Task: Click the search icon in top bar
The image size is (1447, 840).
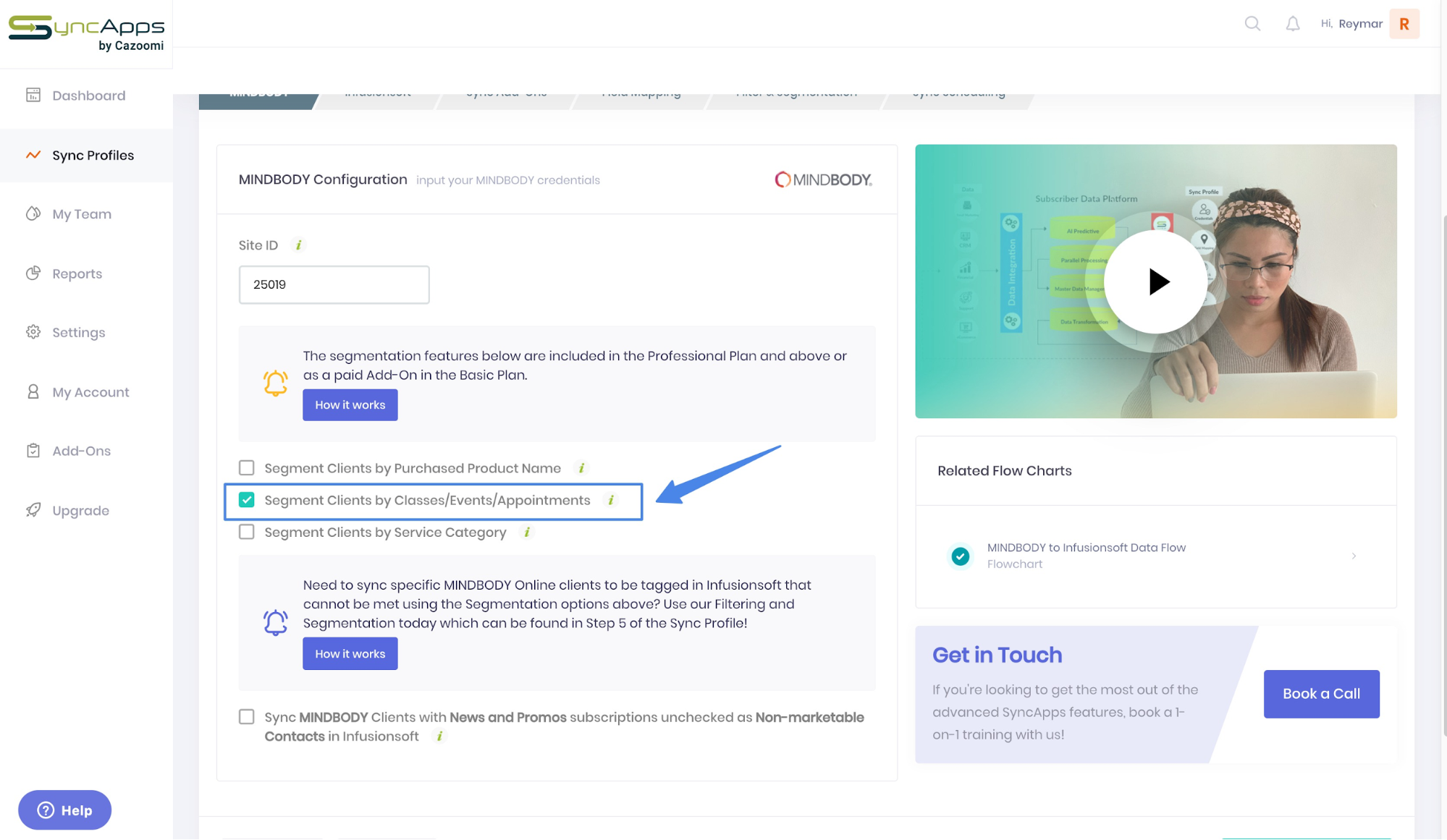Action: (1252, 23)
